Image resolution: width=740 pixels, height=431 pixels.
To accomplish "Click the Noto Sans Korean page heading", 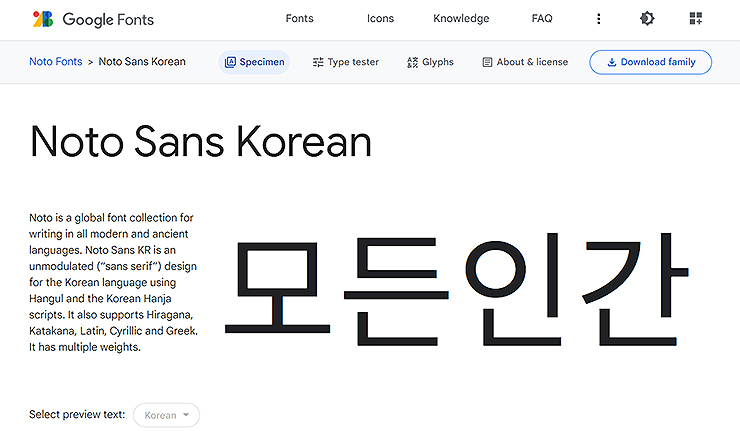I will click(x=201, y=141).
